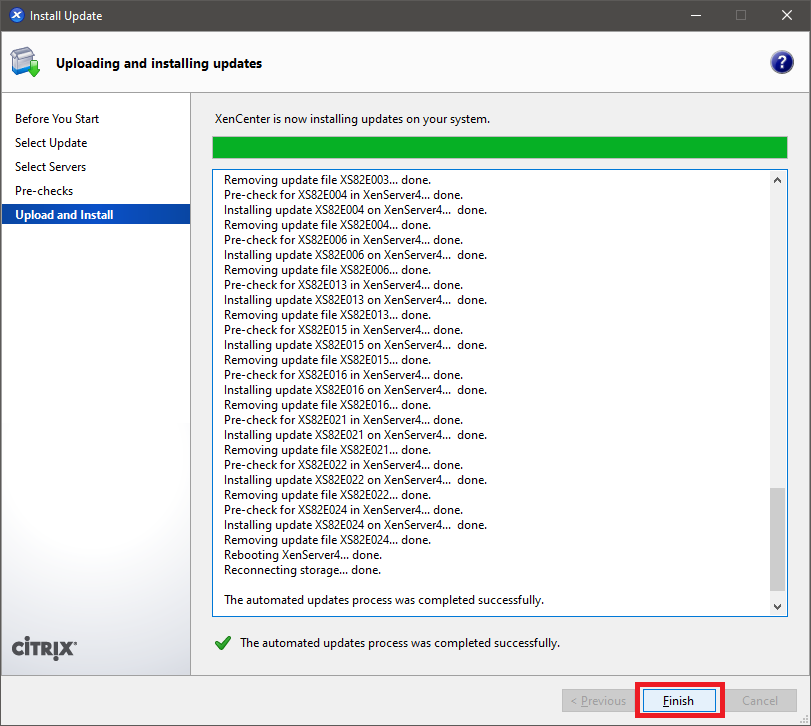Click the 'Rebooting XenServer4... done.' log line
811x726 pixels.
303,555
